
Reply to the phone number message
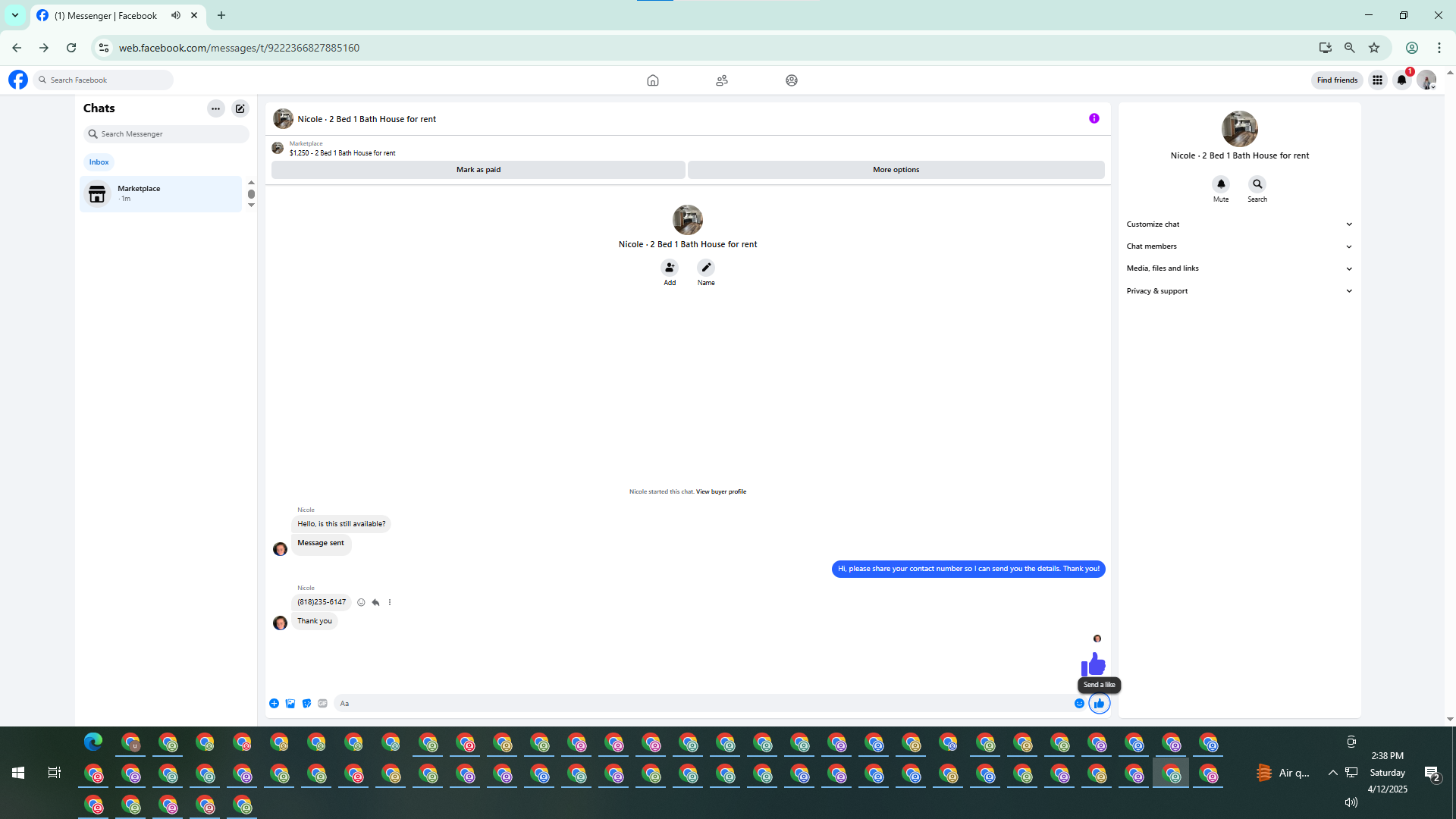tap(375, 602)
